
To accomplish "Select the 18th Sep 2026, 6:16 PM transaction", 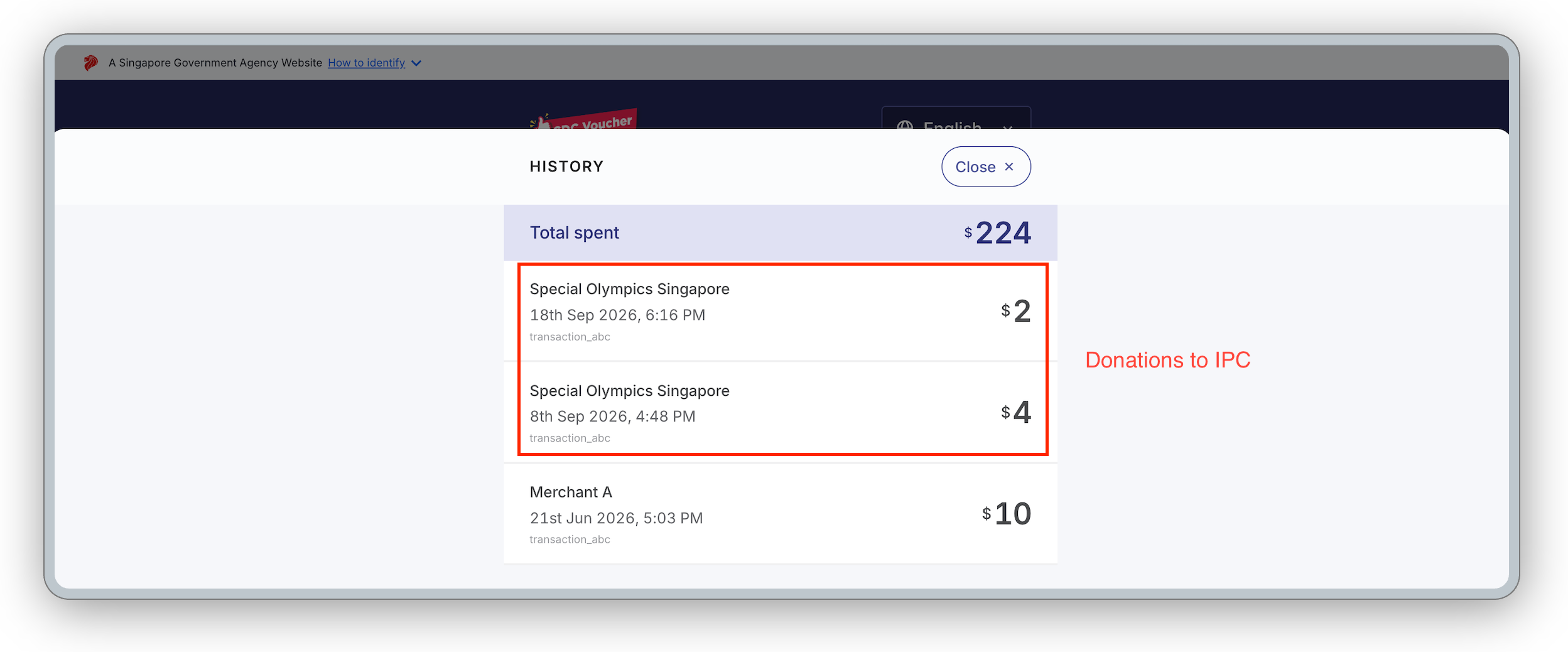I will pyautogui.click(x=780, y=312).
